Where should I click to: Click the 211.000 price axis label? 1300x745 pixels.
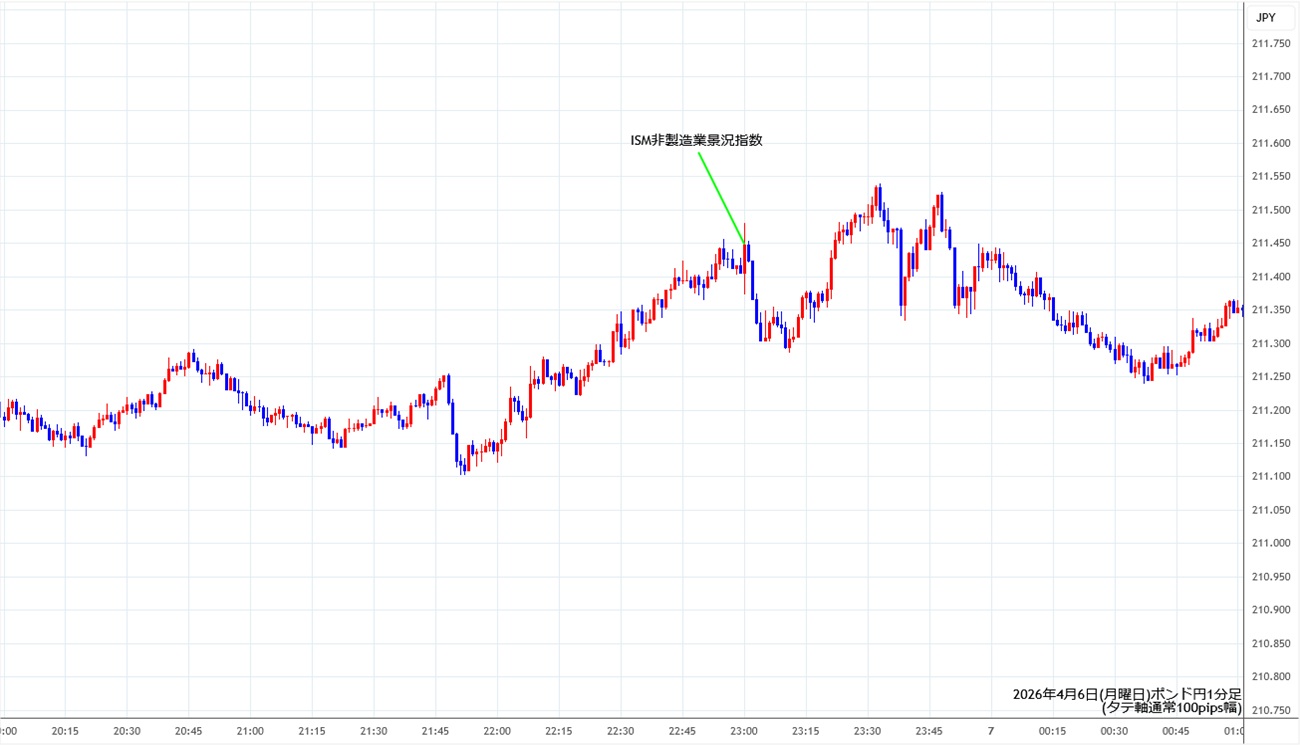pos(1269,543)
